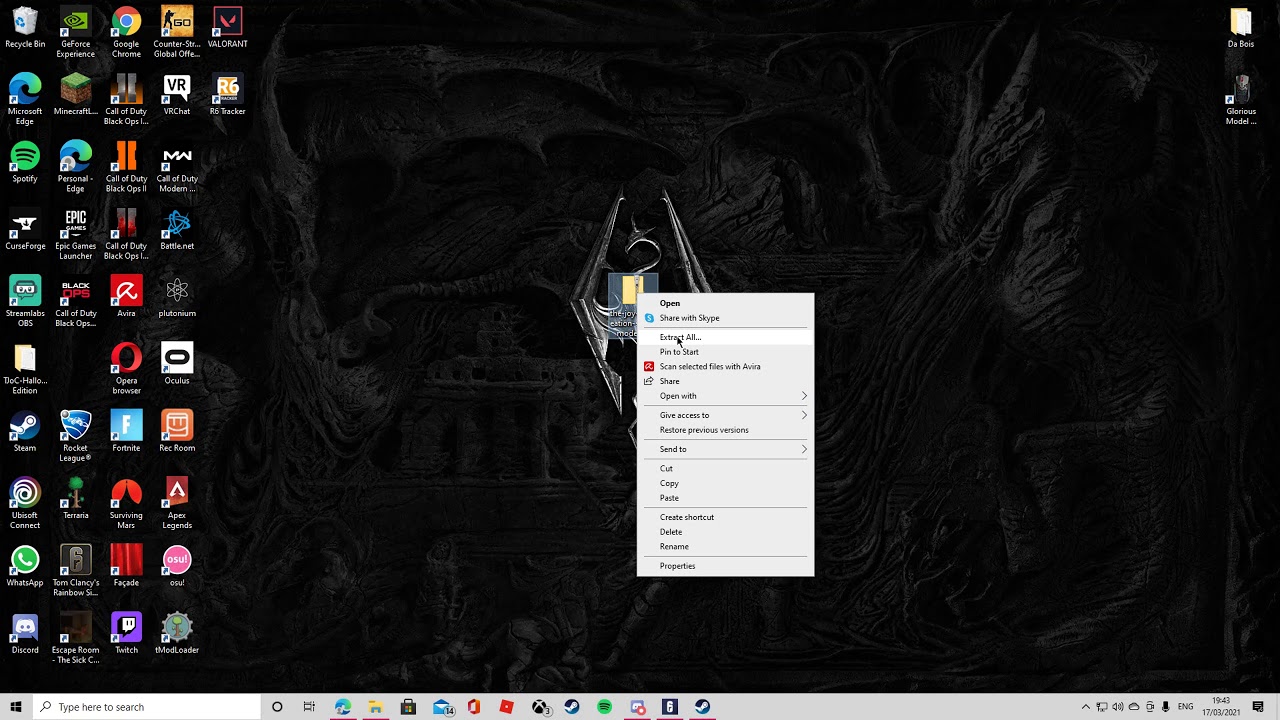Click the Battle.net desktop icon
This screenshot has height=720, width=1280.
(x=177, y=230)
